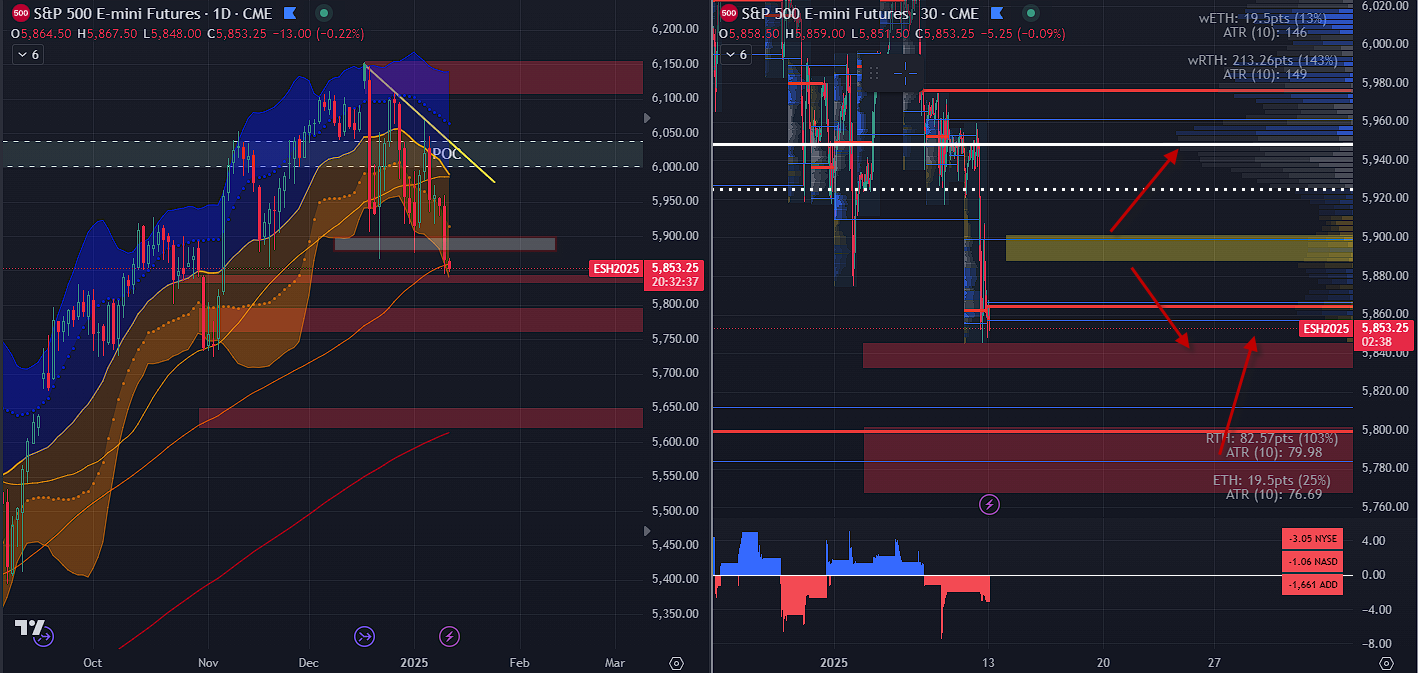This screenshot has width=1418, height=673.
Task: Select the crosshair icon in floating toolbar
Action: click(905, 73)
